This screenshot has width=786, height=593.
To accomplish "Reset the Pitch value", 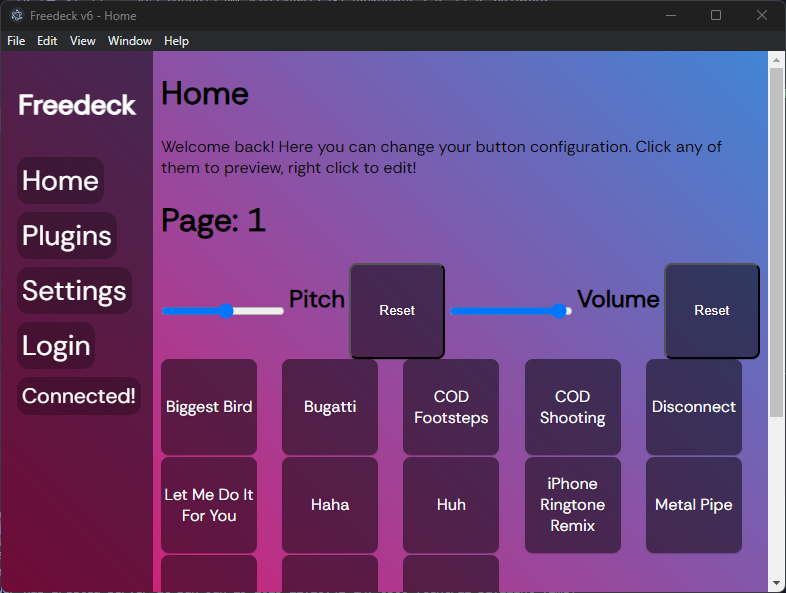I will coord(397,311).
